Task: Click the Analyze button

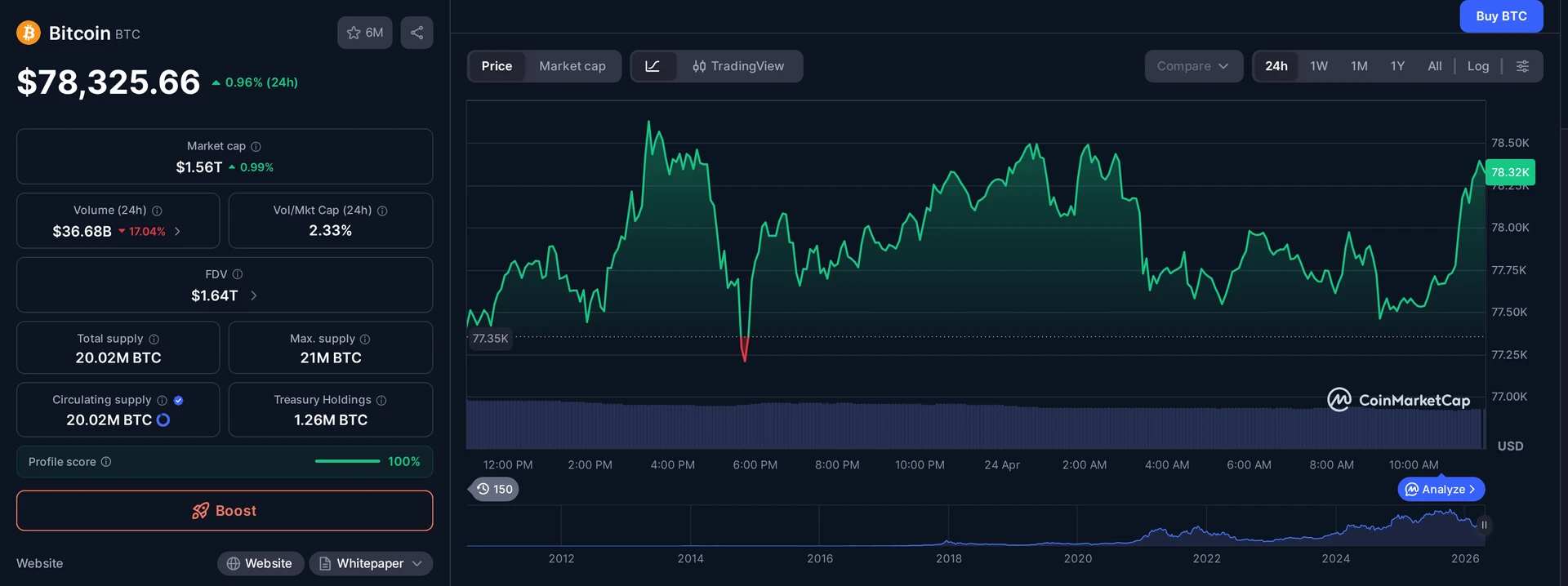Action: (1441, 489)
